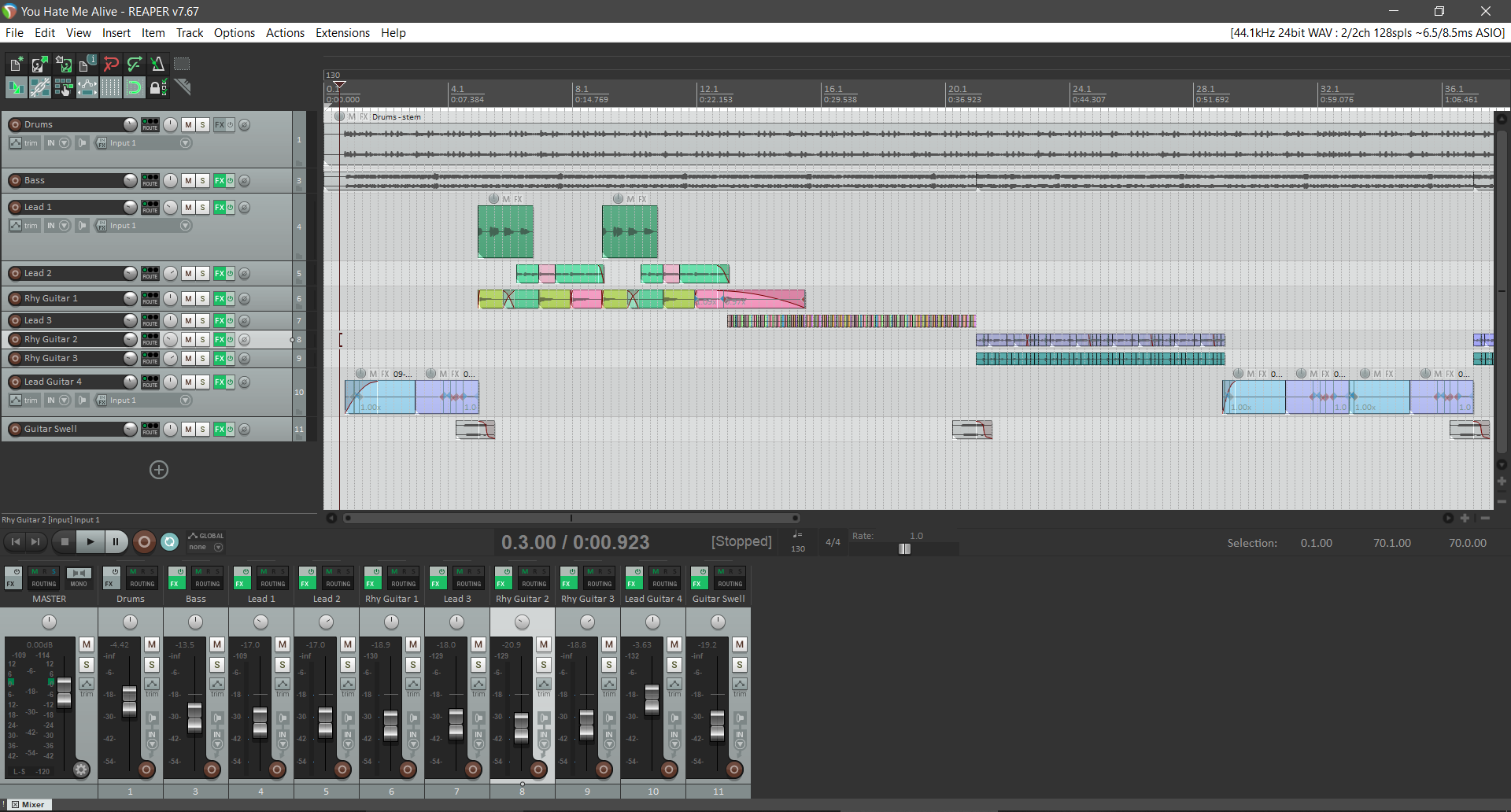Toggle the locking toolbar icon
This screenshot has height=812, width=1511.
click(158, 87)
